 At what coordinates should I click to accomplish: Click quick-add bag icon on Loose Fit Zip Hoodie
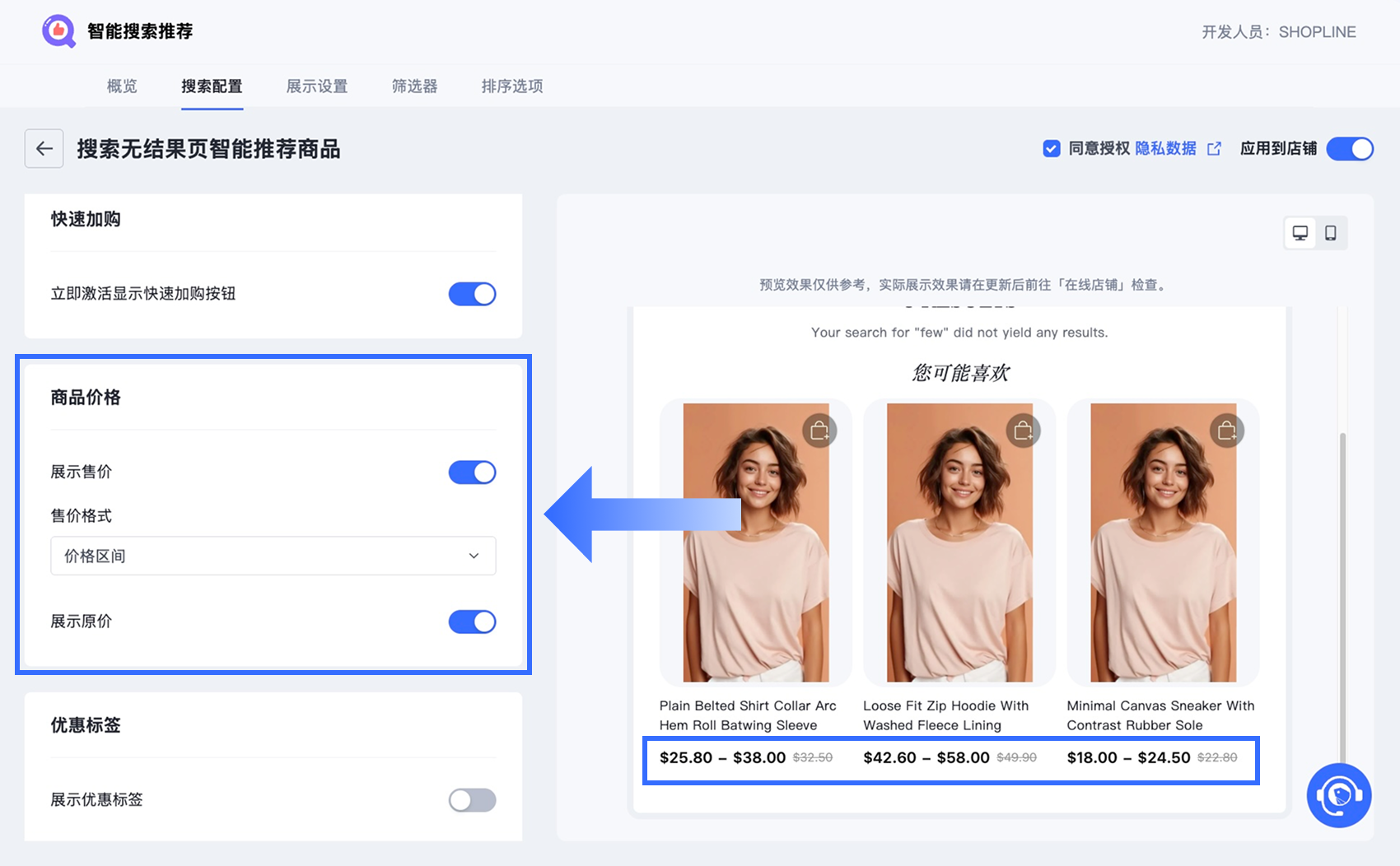coord(1024,431)
